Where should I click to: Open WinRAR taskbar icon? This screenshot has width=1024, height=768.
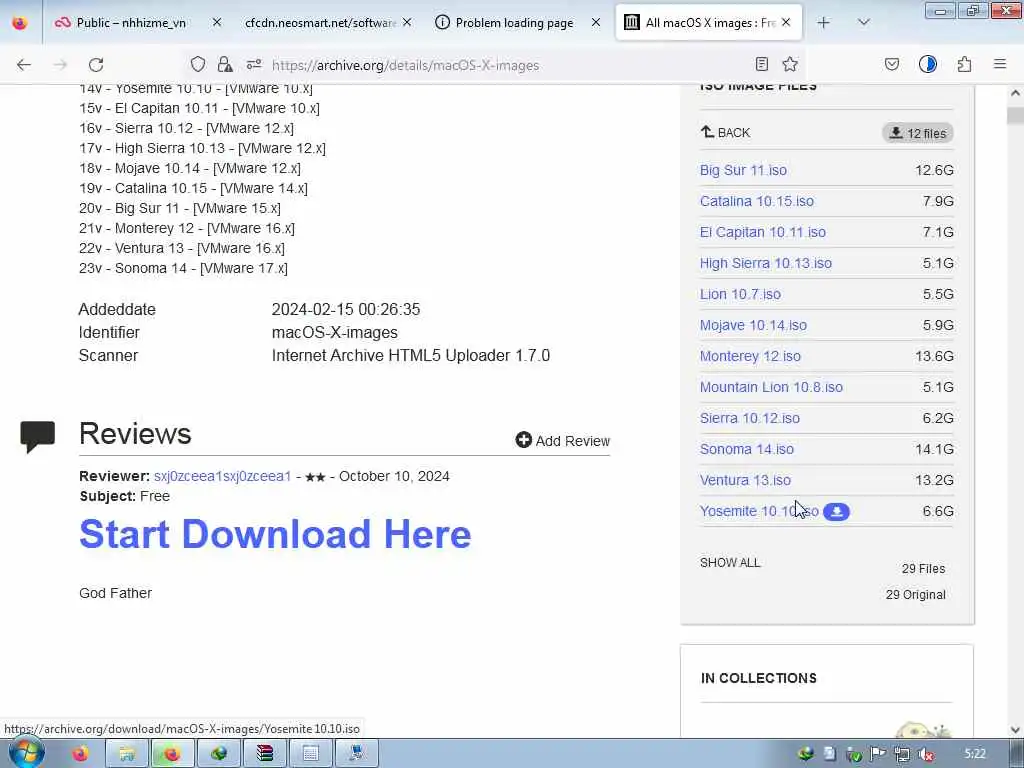(x=264, y=754)
